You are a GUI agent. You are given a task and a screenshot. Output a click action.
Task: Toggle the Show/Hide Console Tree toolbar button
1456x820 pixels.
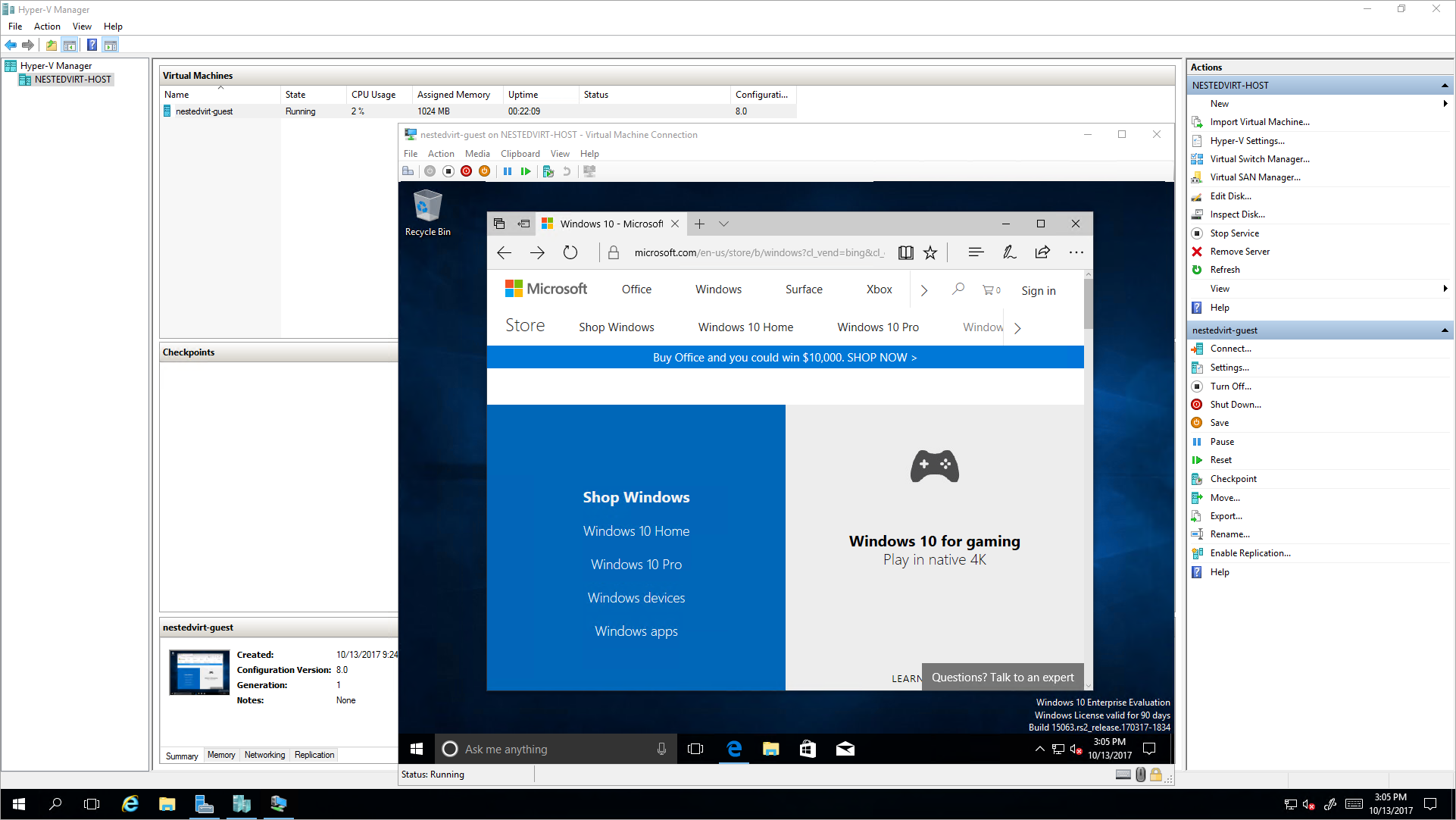point(70,45)
